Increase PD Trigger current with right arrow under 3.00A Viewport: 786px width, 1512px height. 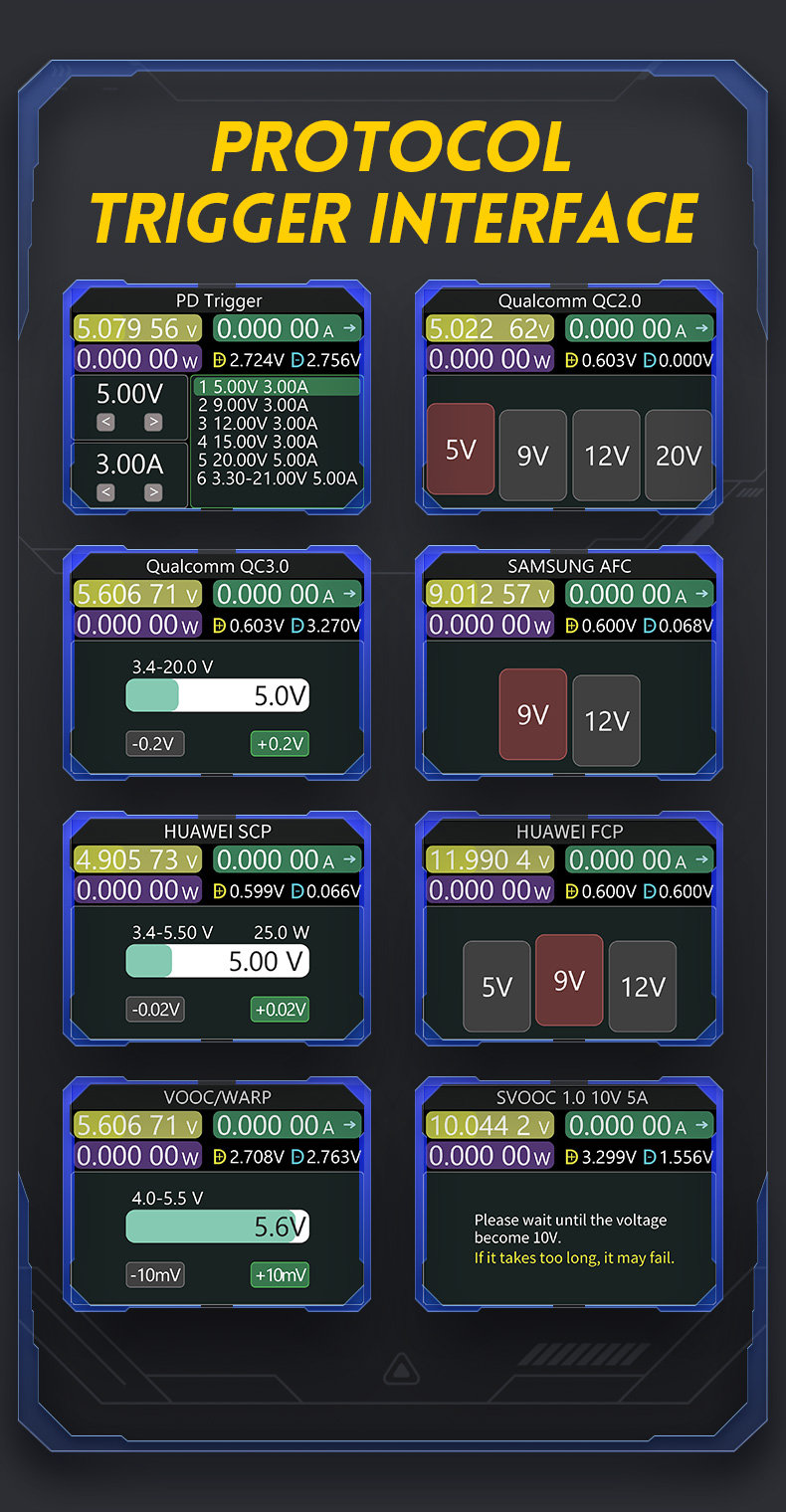(x=153, y=491)
